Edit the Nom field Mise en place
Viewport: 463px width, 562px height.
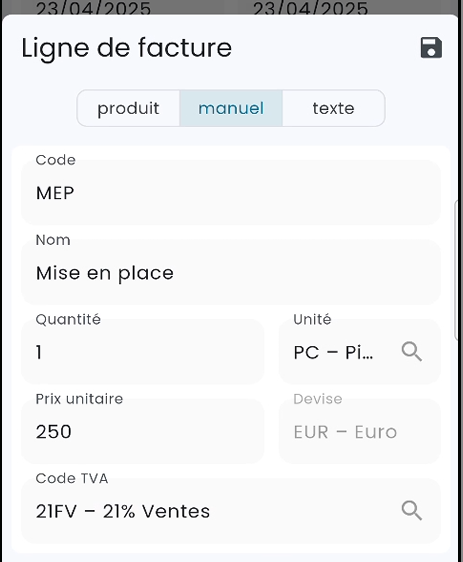(x=231, y=272)
